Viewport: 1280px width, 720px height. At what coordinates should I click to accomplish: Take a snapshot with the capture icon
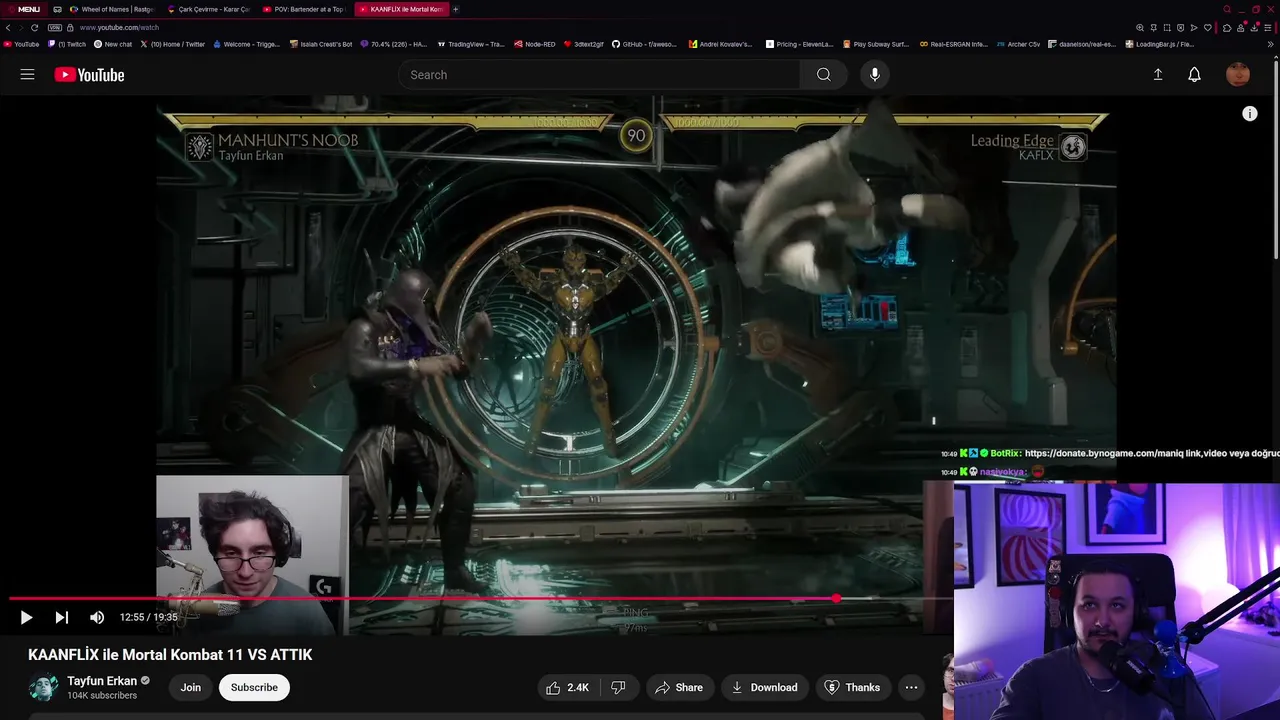pyautogui.click(x=1167, y=28)
